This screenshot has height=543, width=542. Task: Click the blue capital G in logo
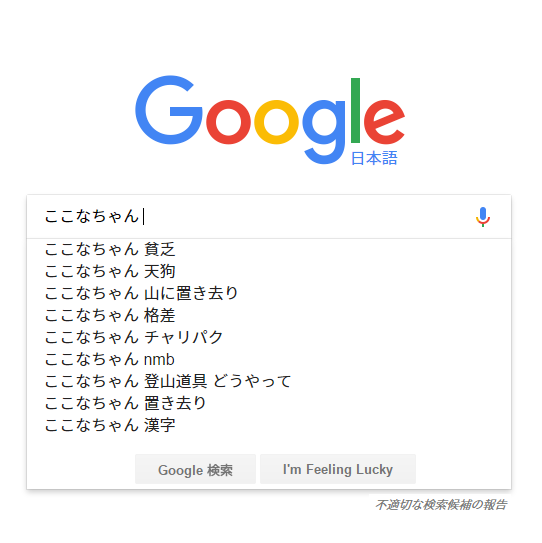point(169,110)
